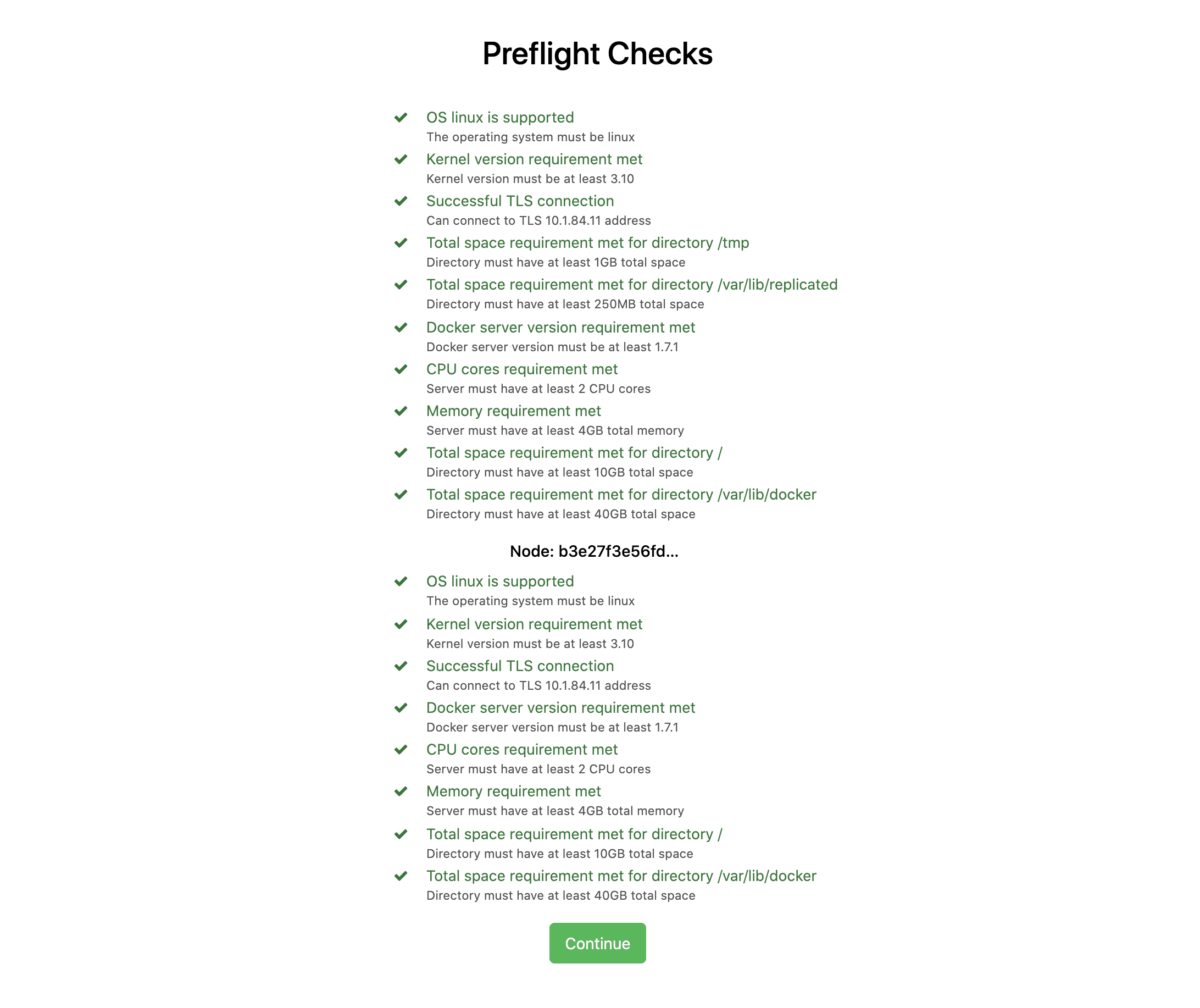Select the /tmp total space requirement check
The width and height of the screenshot is (1200, 1008).
point(587,243)
